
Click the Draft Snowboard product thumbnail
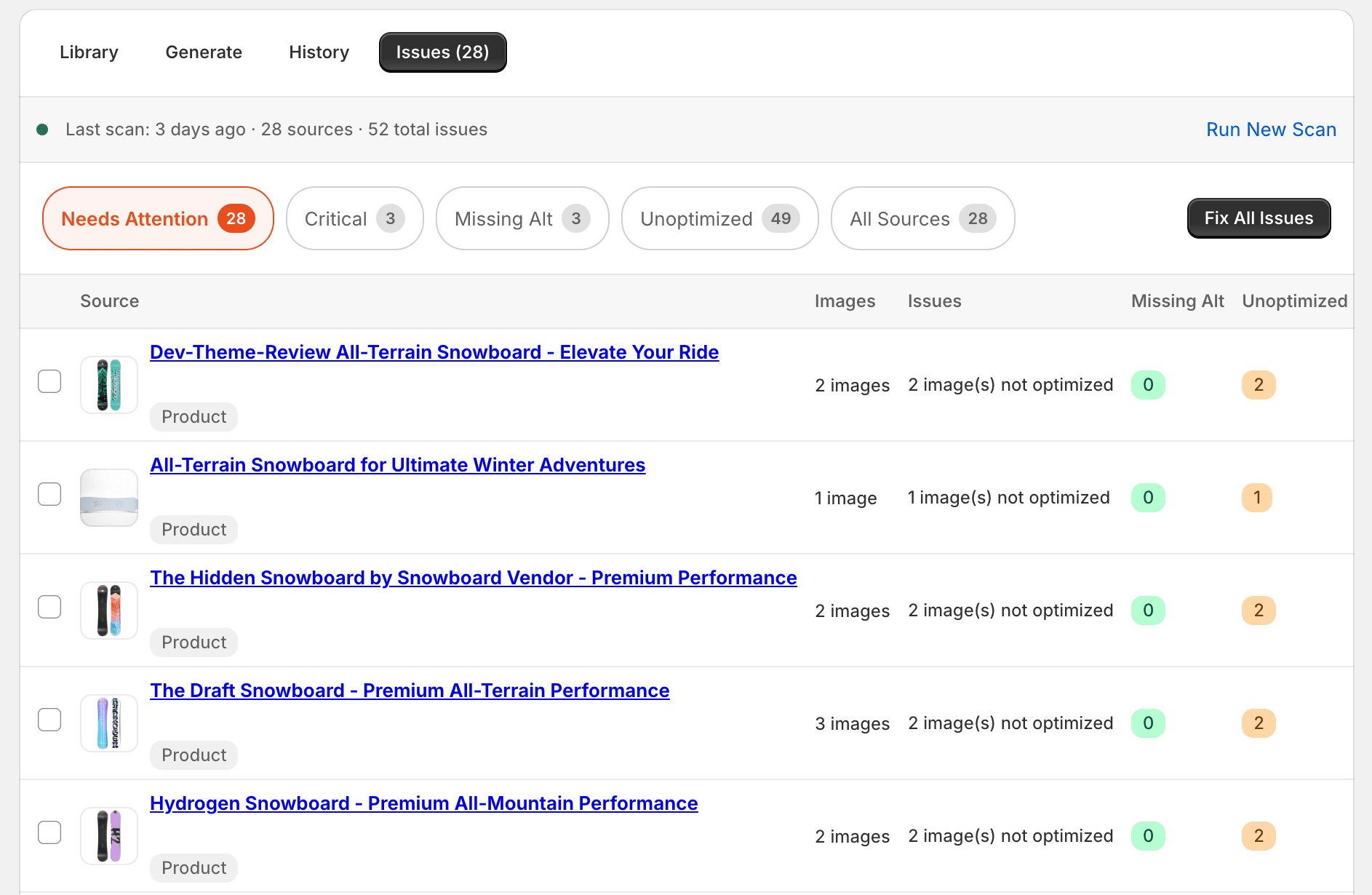pyautogui.click(x=108, y=723)
